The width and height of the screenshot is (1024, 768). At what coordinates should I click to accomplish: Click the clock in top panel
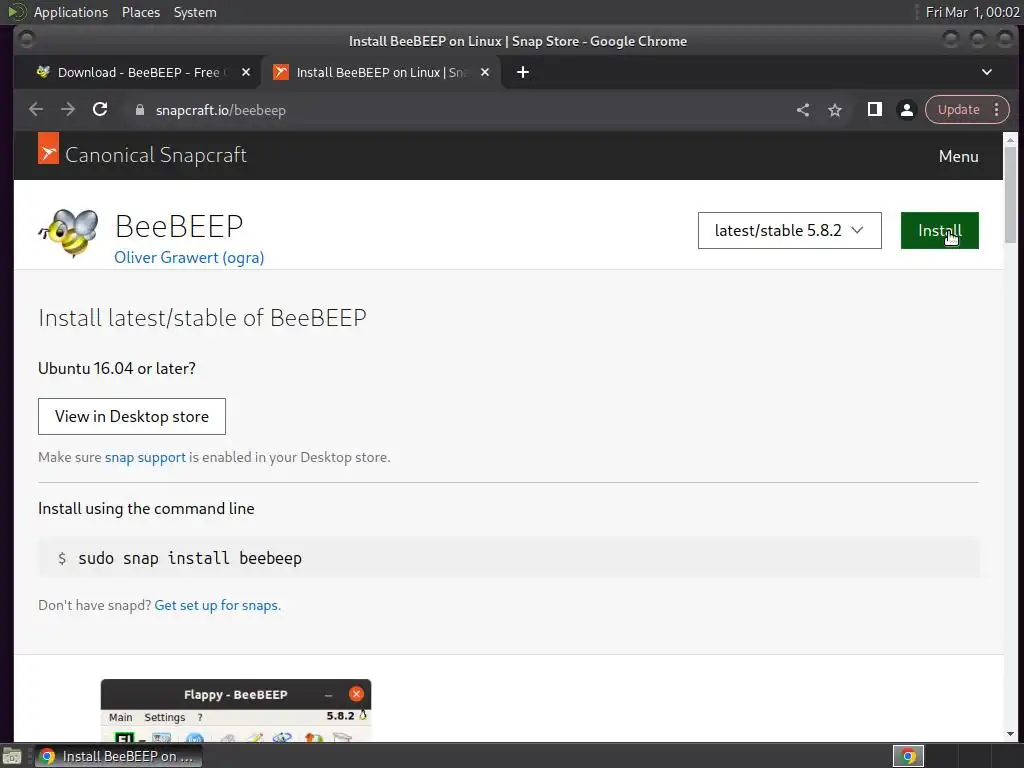pyautogui.click(x=972, y=12)
